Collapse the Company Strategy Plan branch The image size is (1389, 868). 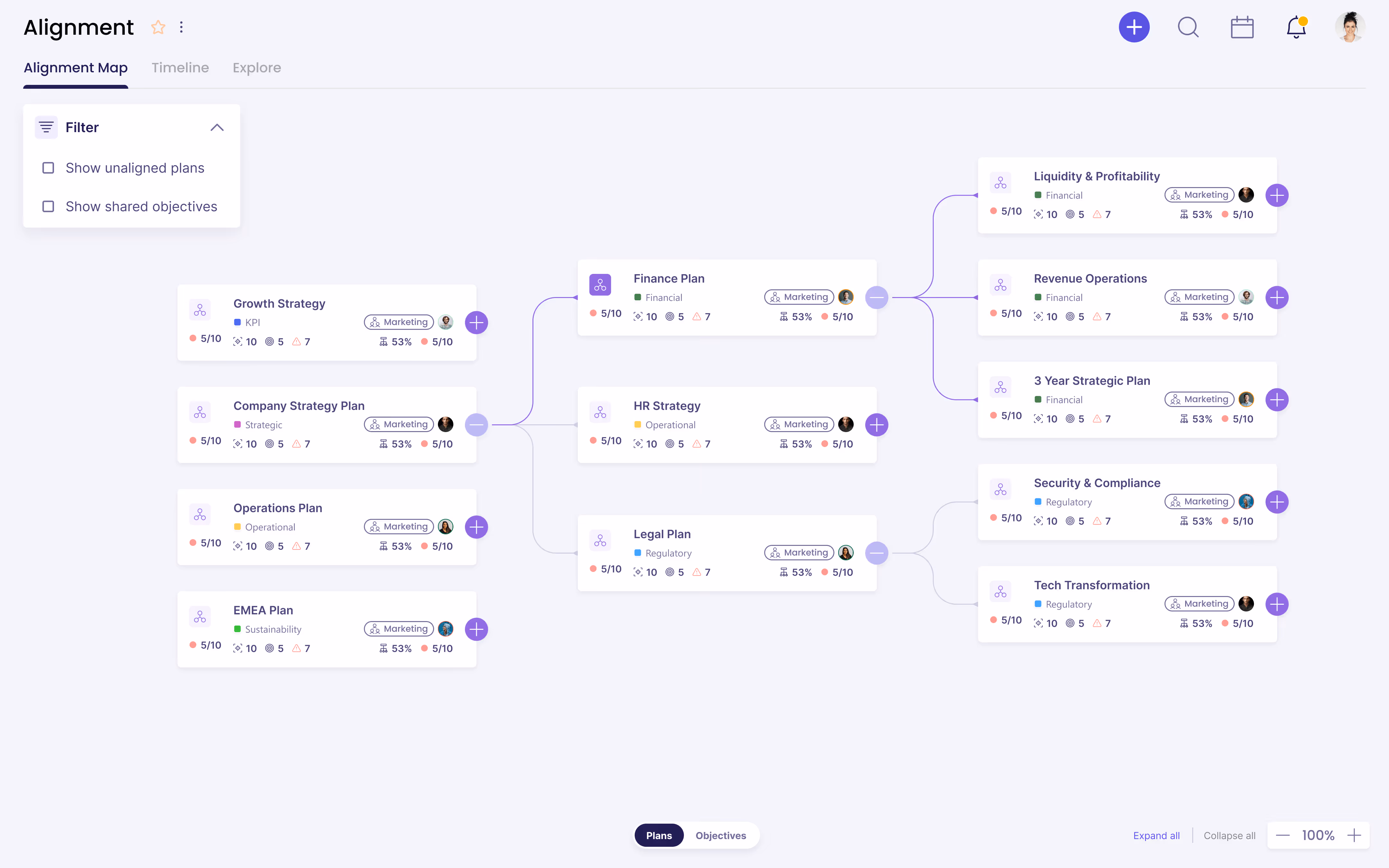click(477, 425)
